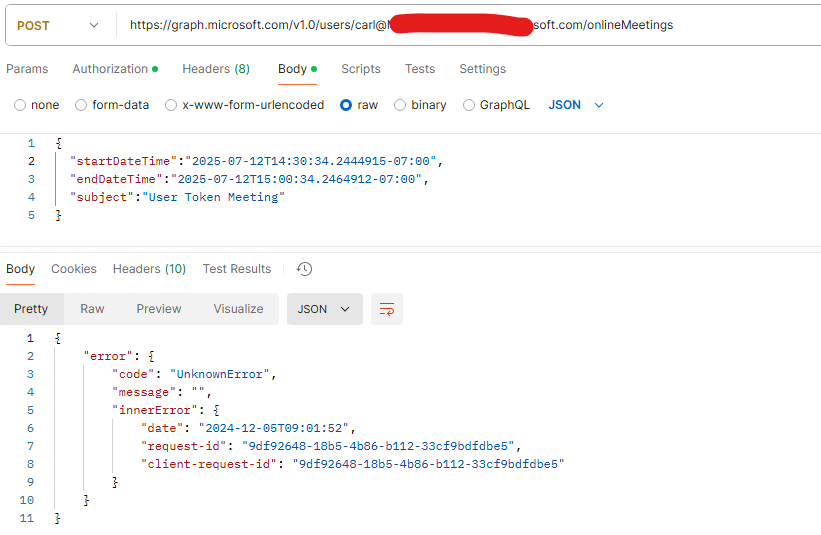Select x-www-form-urlencoded radio button

(x=171, y=105)
